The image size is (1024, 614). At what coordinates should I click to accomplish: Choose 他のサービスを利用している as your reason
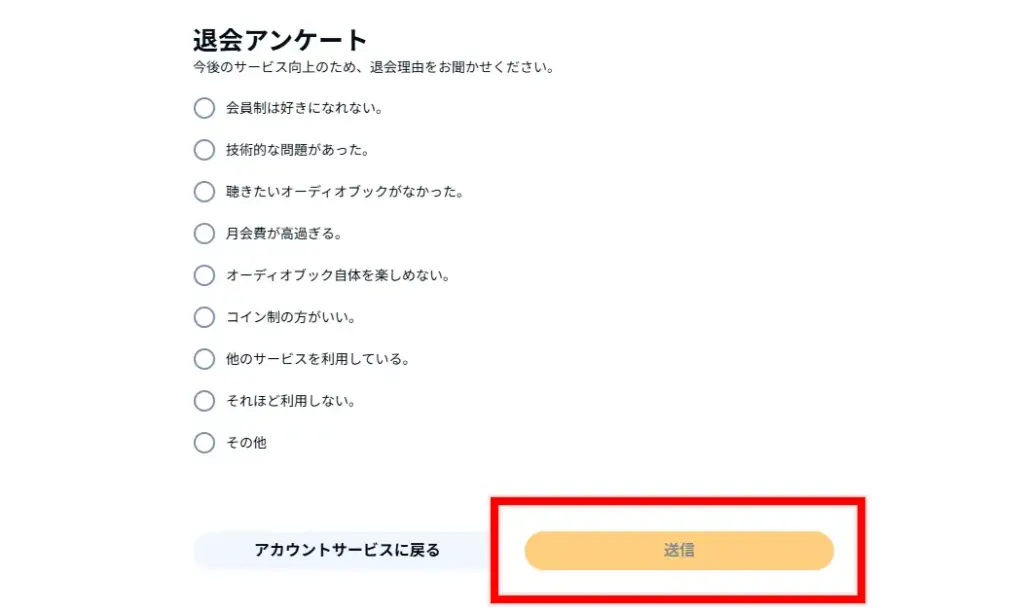pos(204,359)
